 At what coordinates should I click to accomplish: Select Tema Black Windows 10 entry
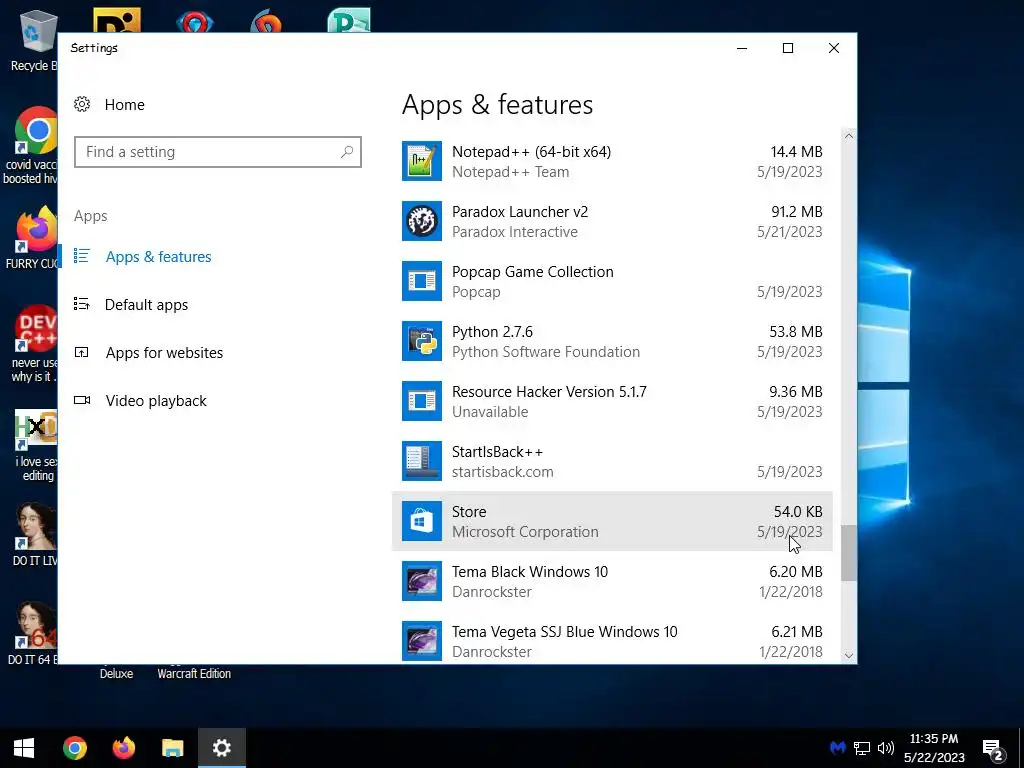[612, 582]
